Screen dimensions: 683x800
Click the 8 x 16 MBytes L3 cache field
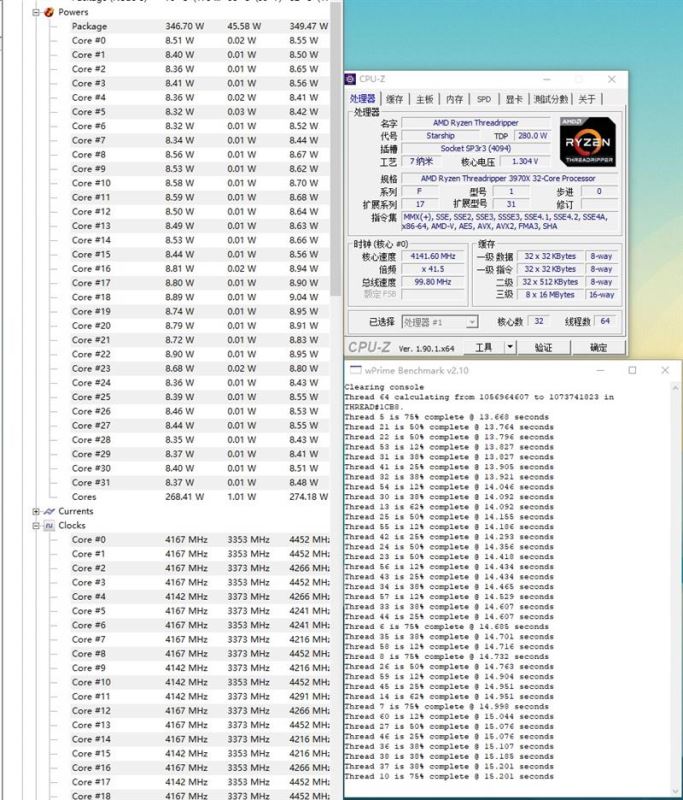[550, 294]
